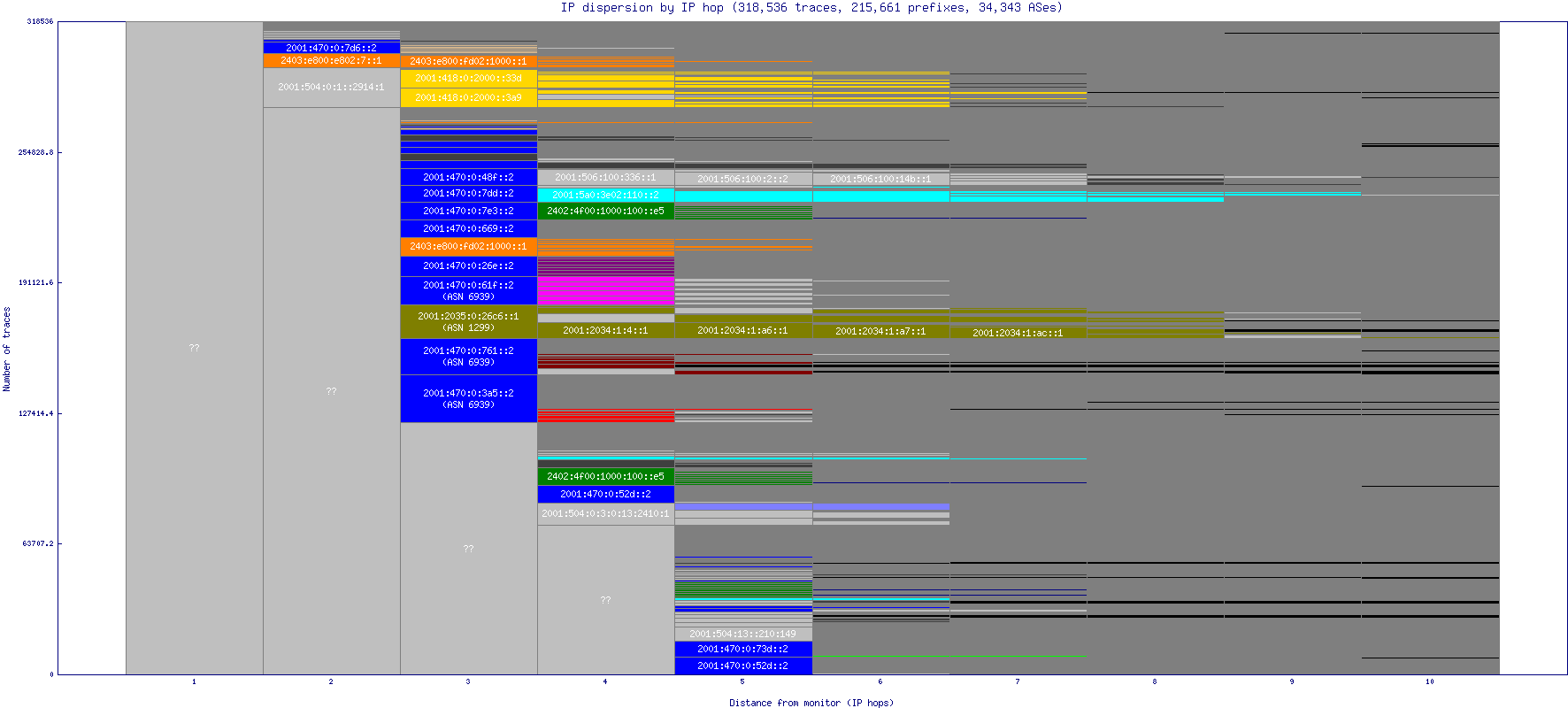Click the 'Number of traces' axis label

coord(7,349)
